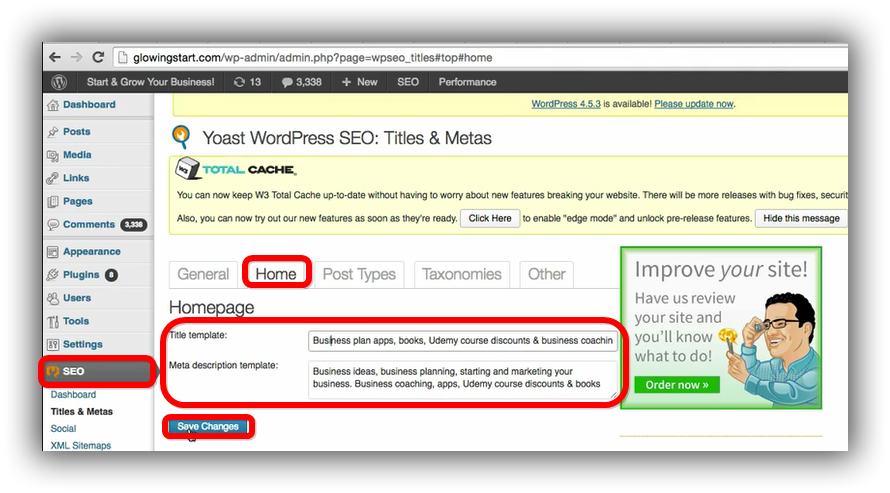Screen dimensions: 890x493
Task: Focus the glowingstart.com URL address bar
Action: [x=480, y=57]
